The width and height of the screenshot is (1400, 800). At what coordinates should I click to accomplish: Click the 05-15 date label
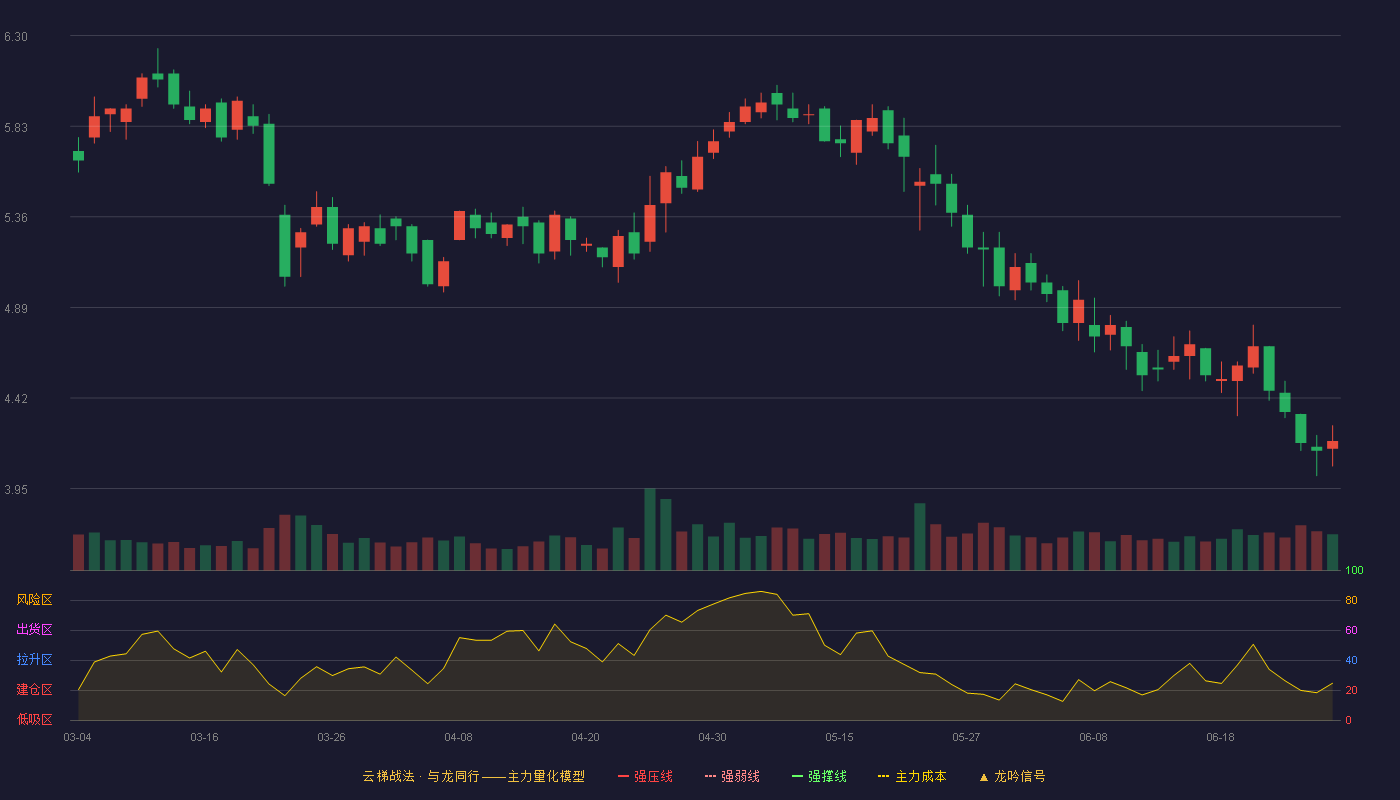pos(840,737)
